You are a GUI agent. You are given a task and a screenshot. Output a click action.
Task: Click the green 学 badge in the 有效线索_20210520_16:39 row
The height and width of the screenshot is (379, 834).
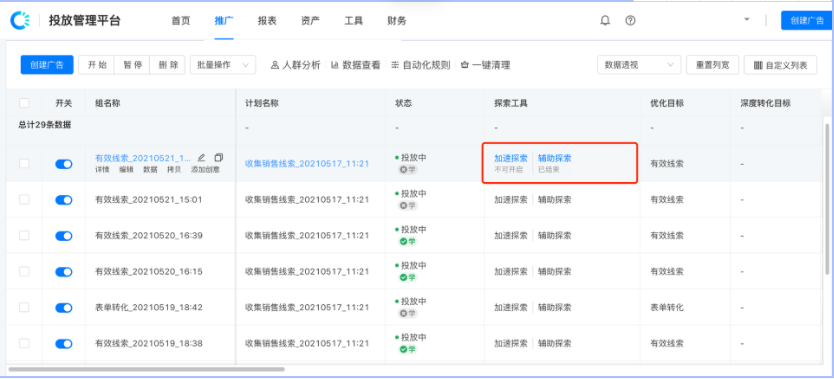click(x=408, y=241)
